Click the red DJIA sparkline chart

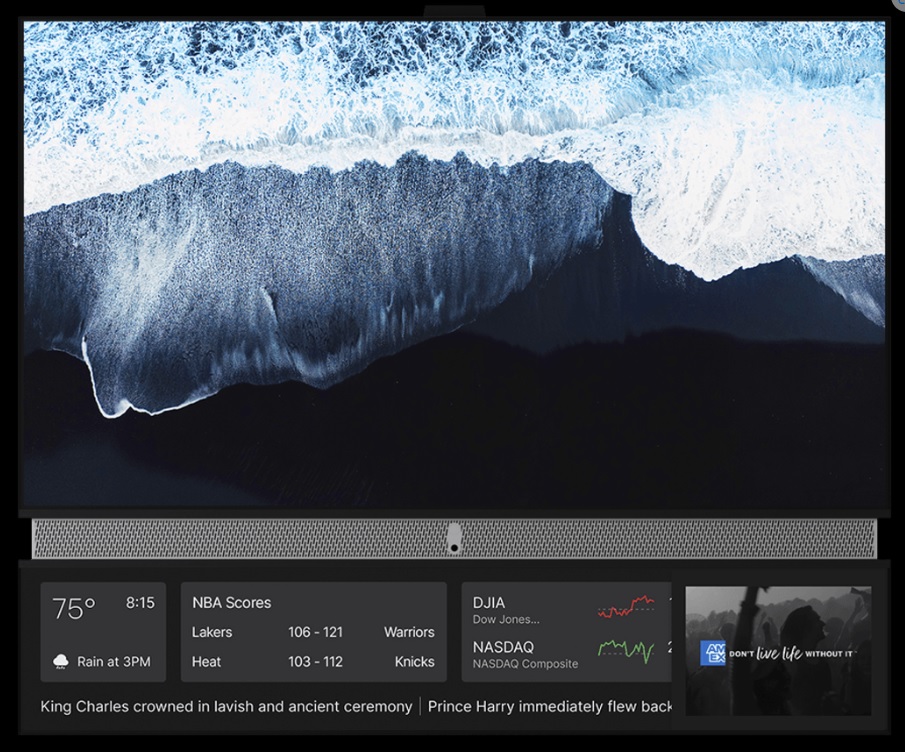click(x=626, y=606)
